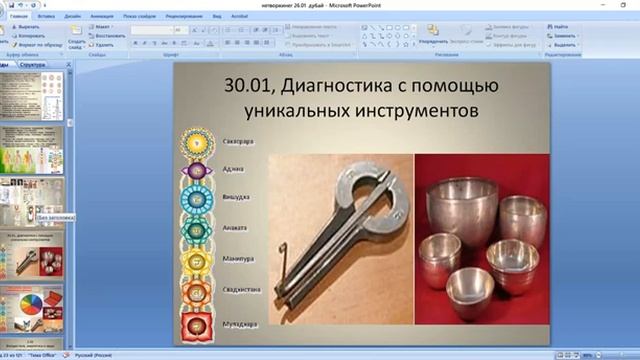Open the font name combo box

click(x=152, y=30)
